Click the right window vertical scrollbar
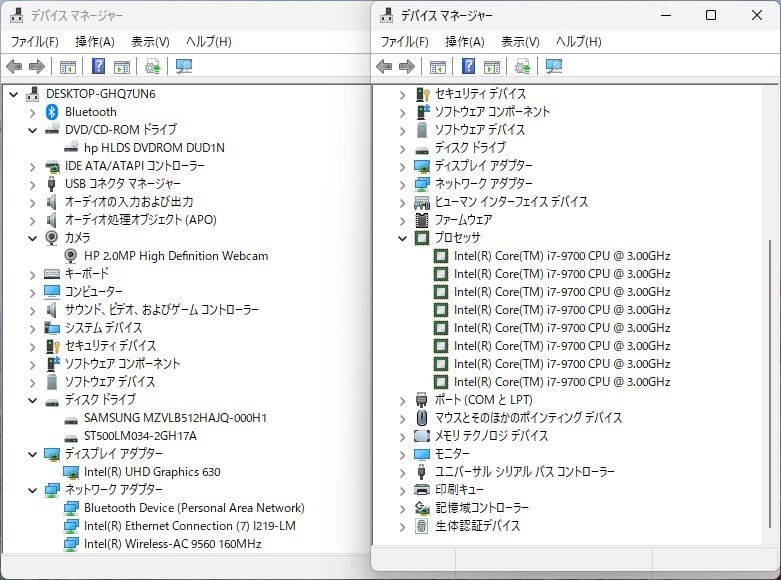The height and width of the screenshot is (580, 781). [x=770, y=384]
